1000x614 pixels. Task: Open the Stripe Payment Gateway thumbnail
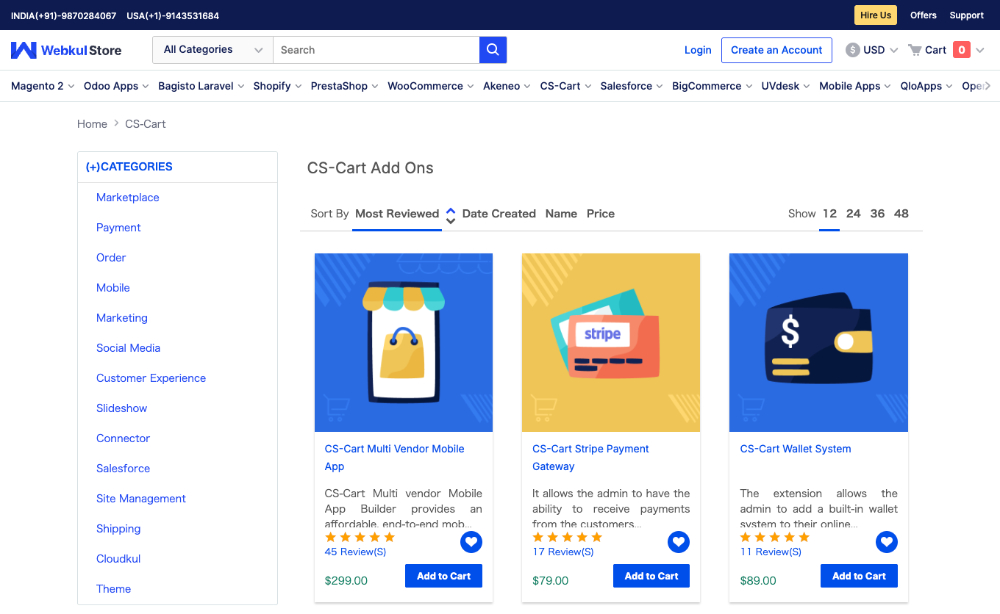[611, 342]
